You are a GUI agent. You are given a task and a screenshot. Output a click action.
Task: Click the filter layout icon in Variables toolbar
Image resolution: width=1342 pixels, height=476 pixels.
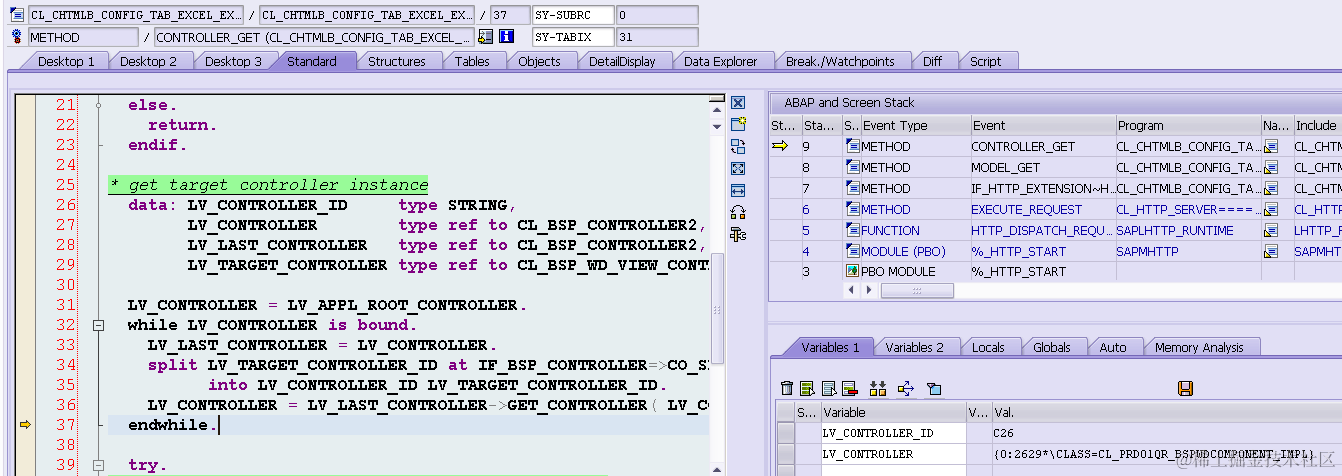(x=934, y=388)
